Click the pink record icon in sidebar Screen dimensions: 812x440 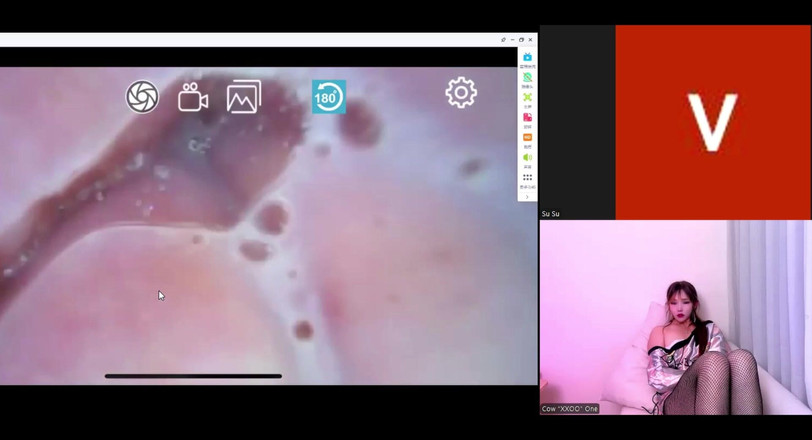coord(527,118)
